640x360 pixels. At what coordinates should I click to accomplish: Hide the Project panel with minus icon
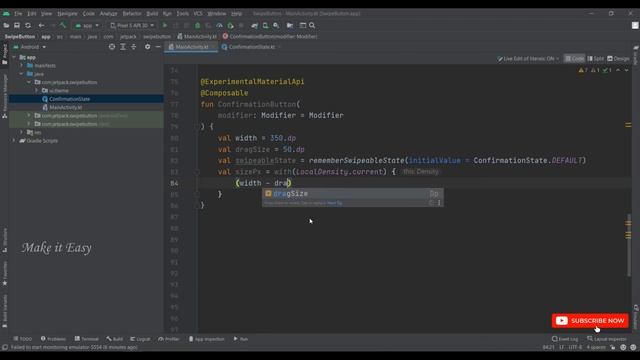(x=158, y=47)
